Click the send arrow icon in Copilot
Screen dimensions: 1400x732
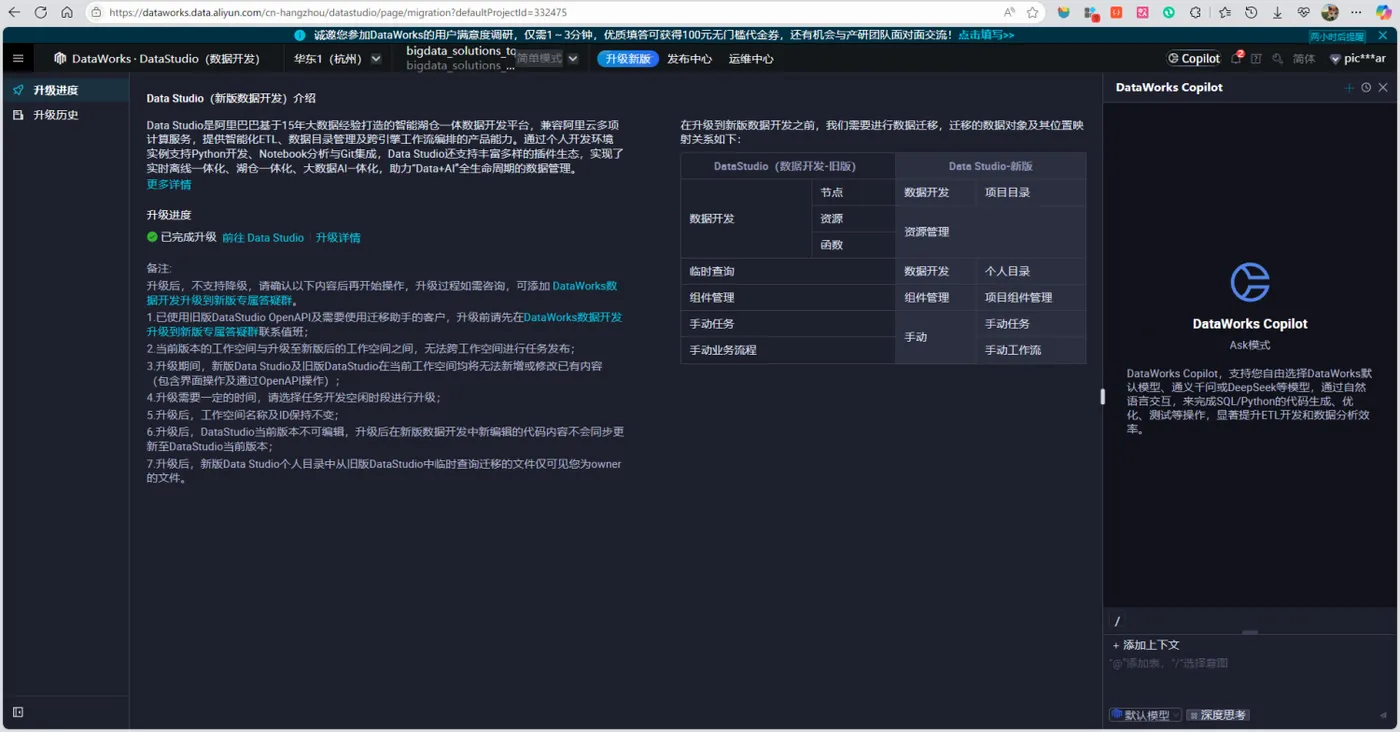click(x=1384, y=715)
